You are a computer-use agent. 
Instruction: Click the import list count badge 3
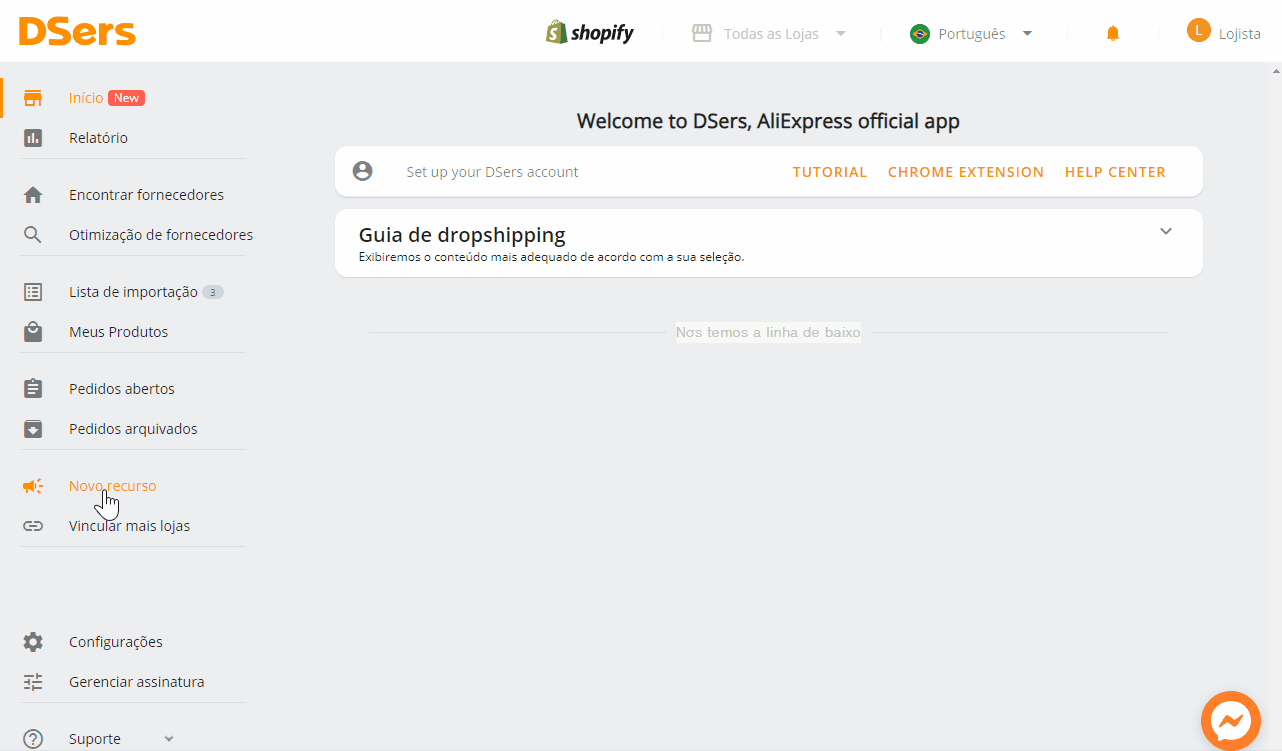213,292
